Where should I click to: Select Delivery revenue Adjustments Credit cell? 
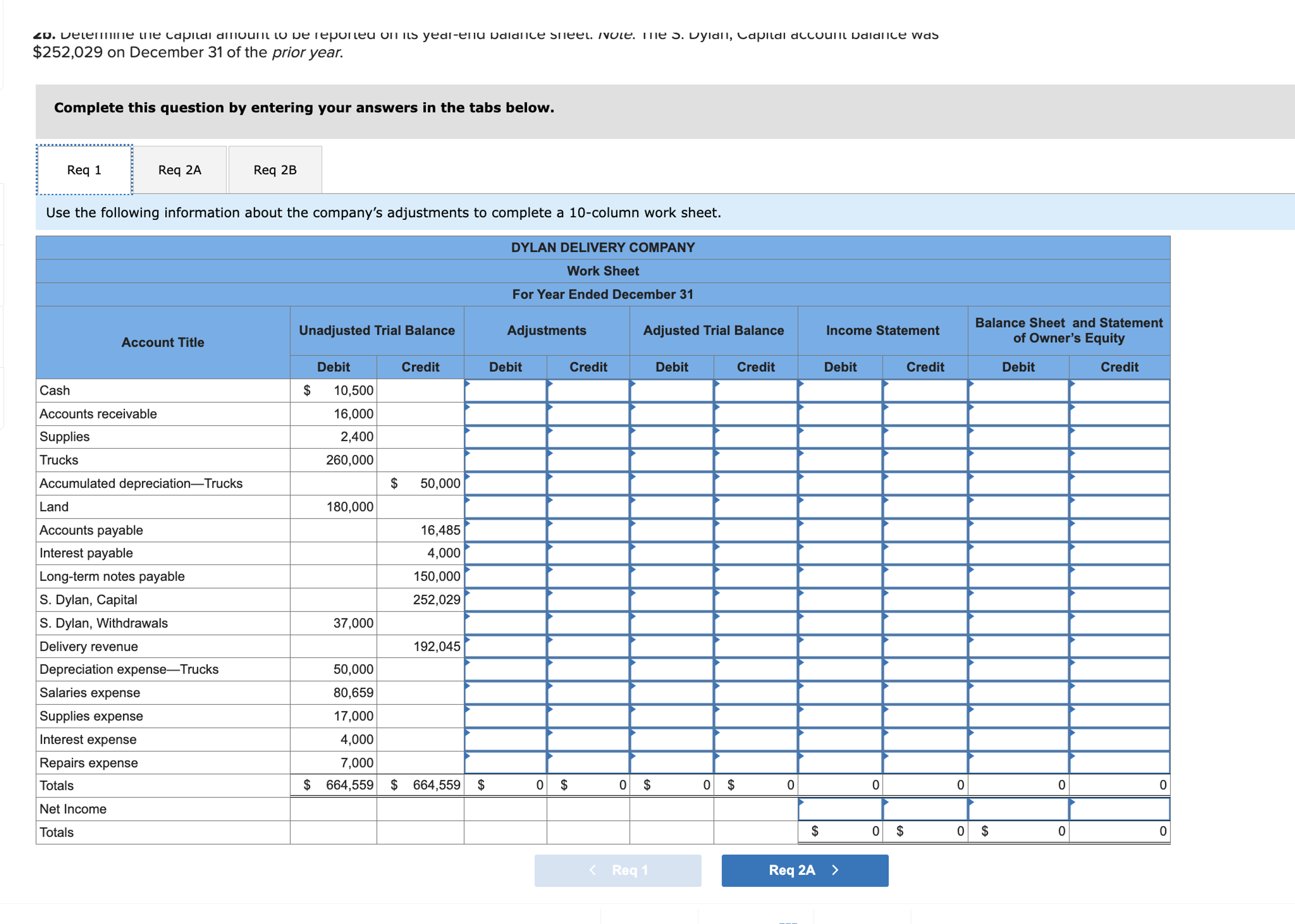coord(588,646)
